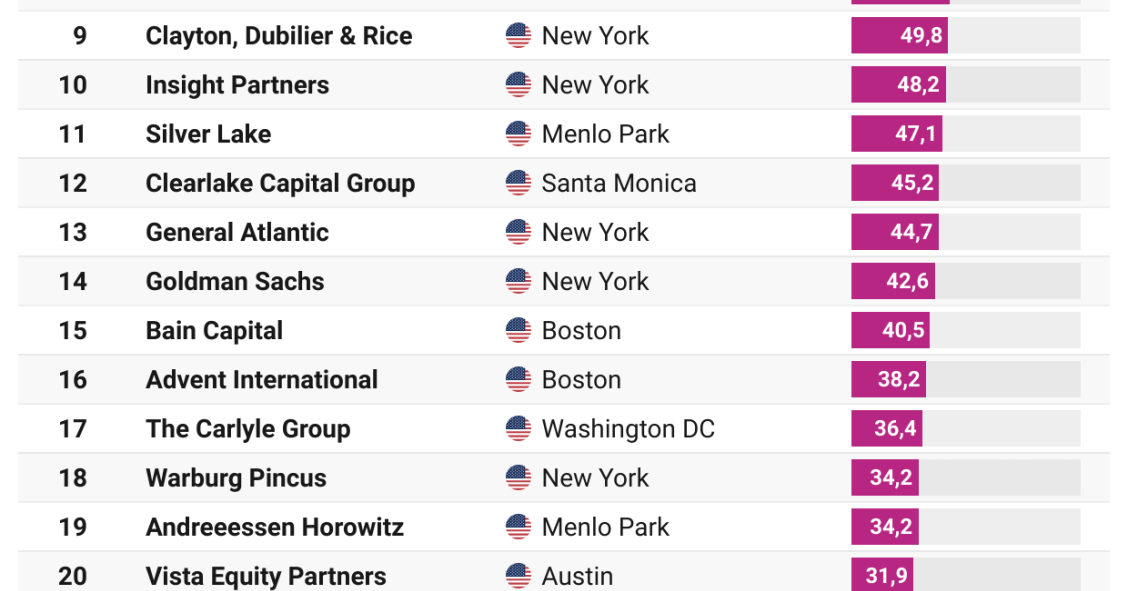1128x591 pixels.
Task: Click the US flag beside Clayton, Dubilier & Rice
Action: [518, 35]
